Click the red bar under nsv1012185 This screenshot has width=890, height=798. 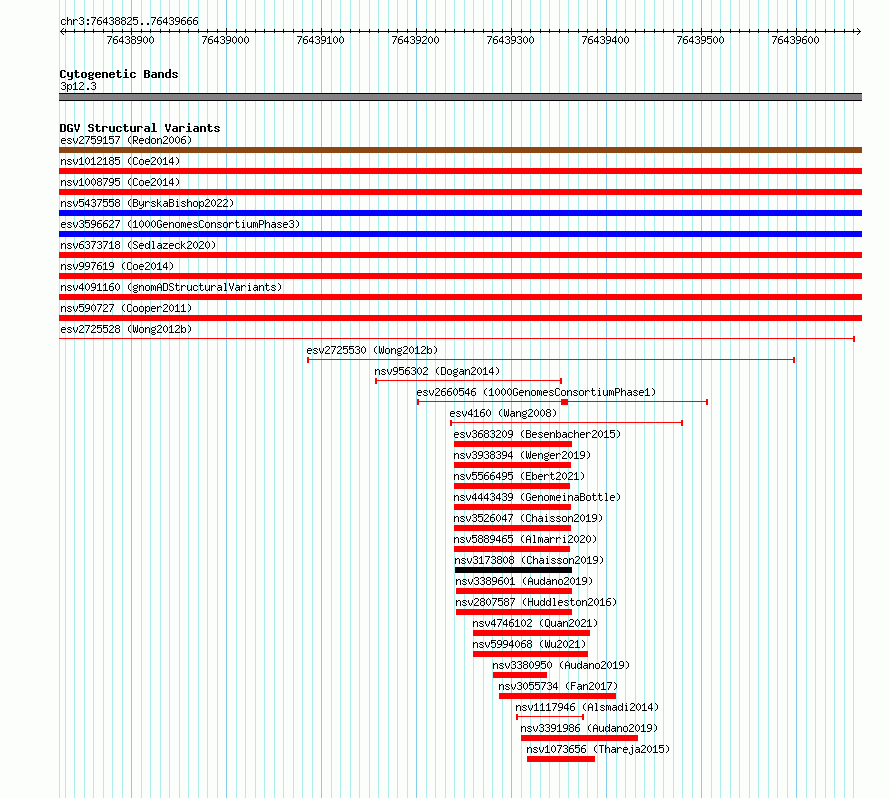click(x=460, y=171)
